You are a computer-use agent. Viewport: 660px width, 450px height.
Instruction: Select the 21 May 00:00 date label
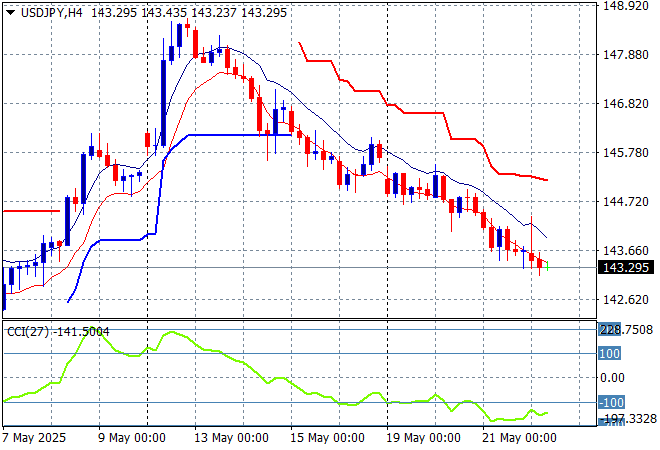[x=520, y=438]
